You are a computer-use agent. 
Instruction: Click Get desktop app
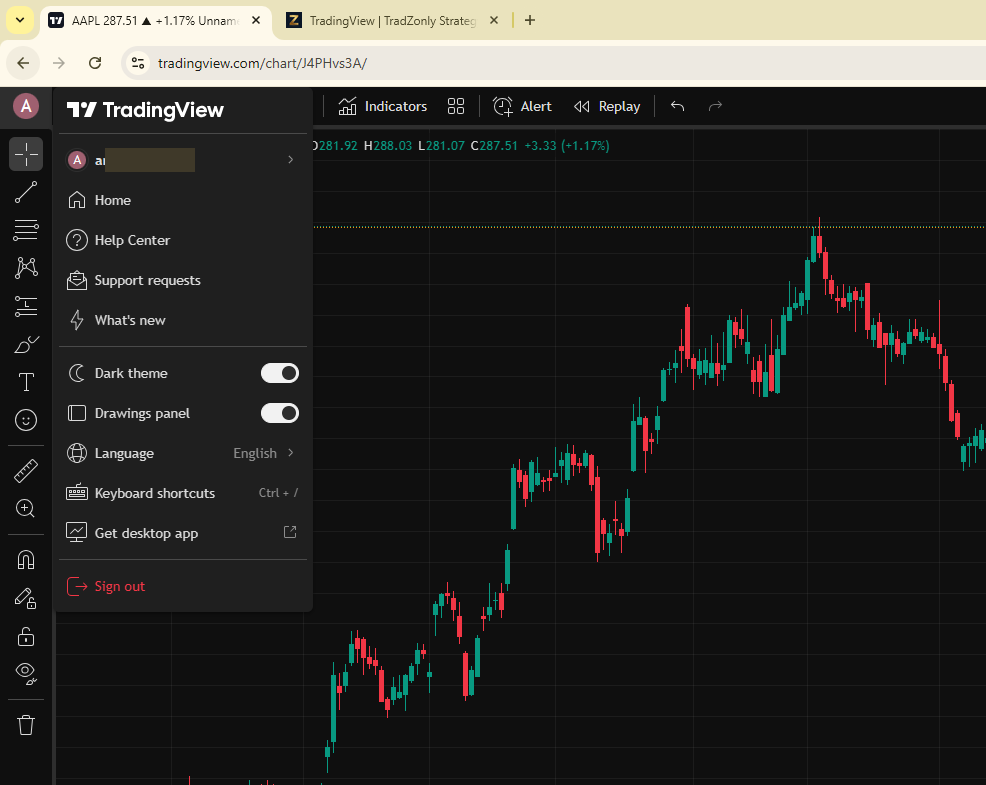click(x=182, y=533)
